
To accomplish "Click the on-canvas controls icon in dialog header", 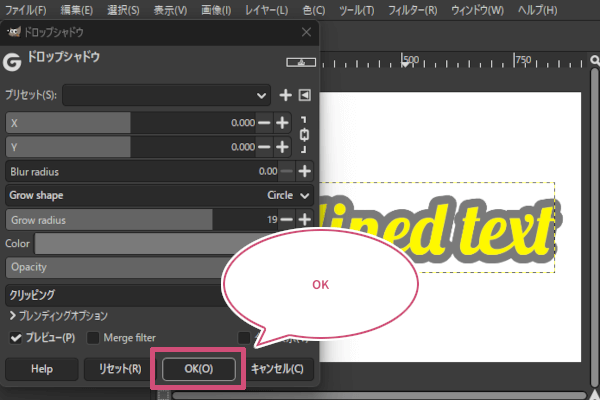I will (296, 62).
